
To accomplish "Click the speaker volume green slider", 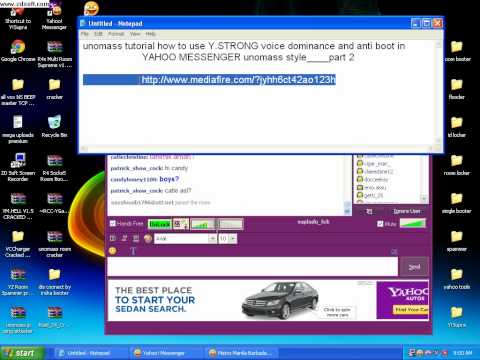I will click(x=413, y=223).
